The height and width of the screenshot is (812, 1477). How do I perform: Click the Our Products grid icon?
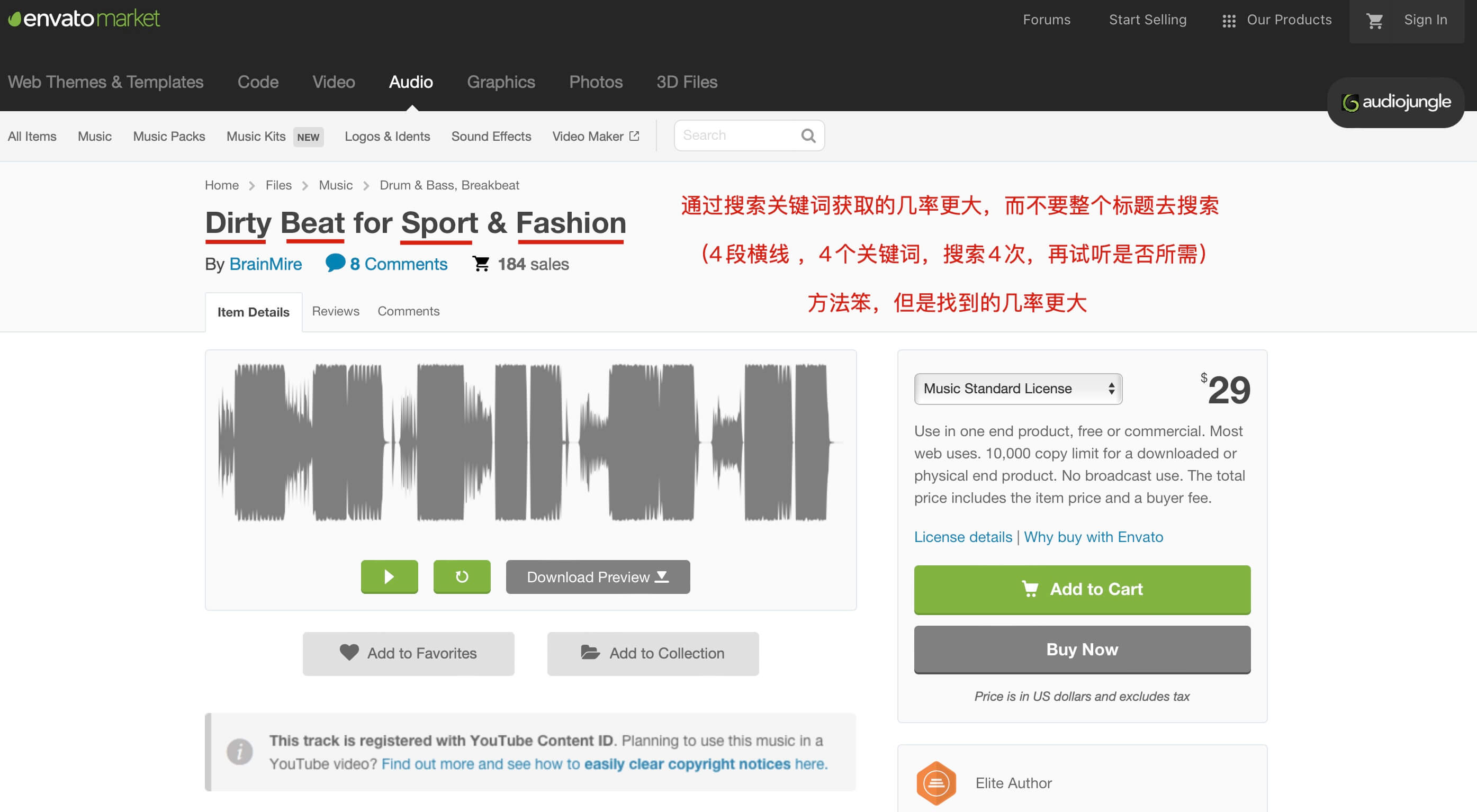[x=1229, y=21]
